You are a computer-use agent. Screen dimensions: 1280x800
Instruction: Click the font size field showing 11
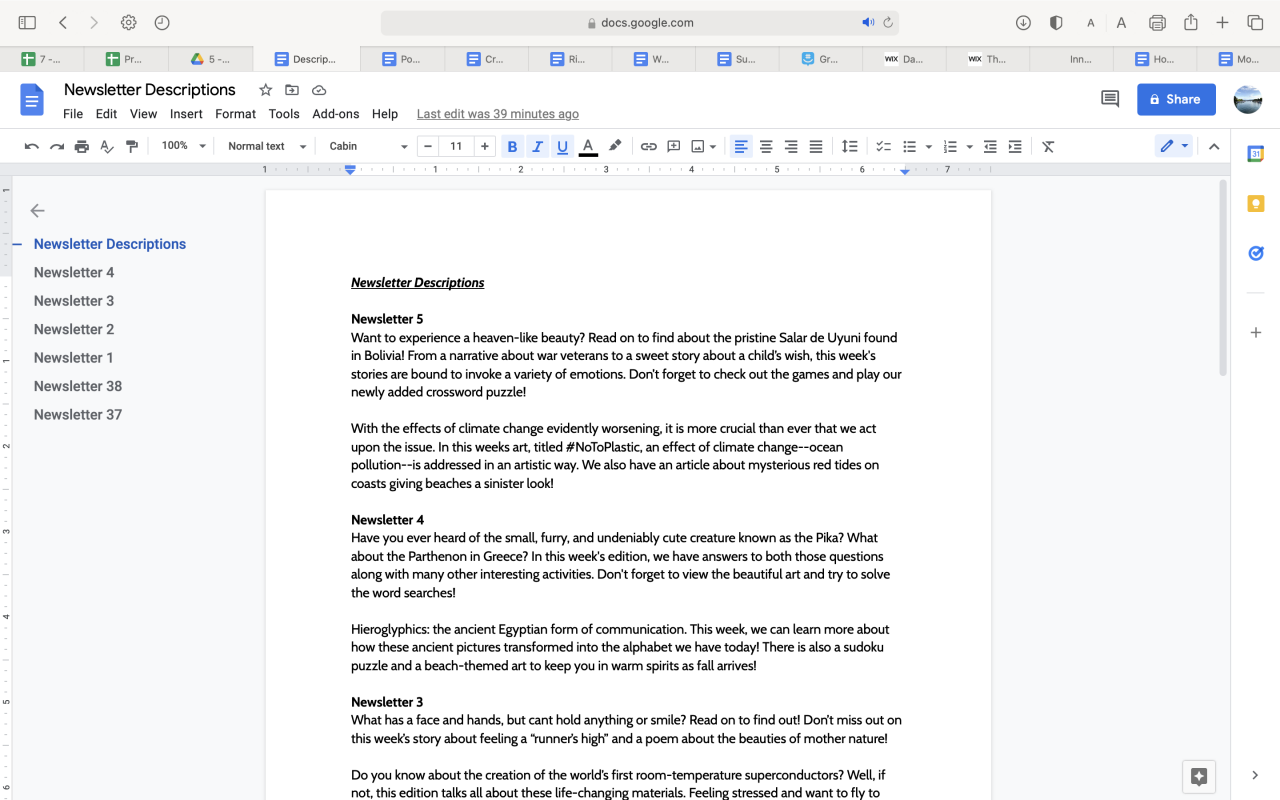(456, 146)
